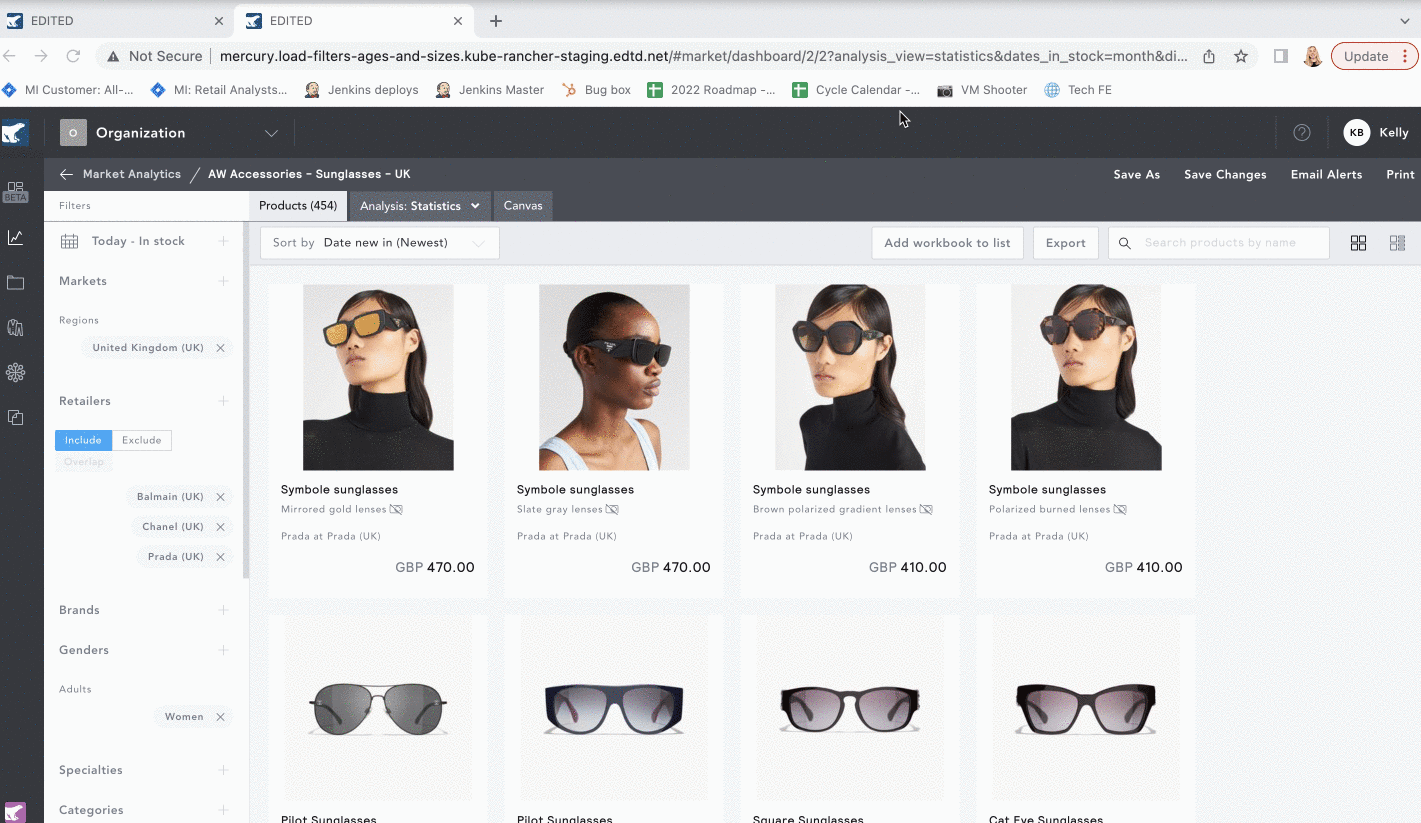The height and width of the screenshot is (823, 1421).
Task: Close the active EDITED browser tab
Action: pyautogui.click(x=459, y=21)
